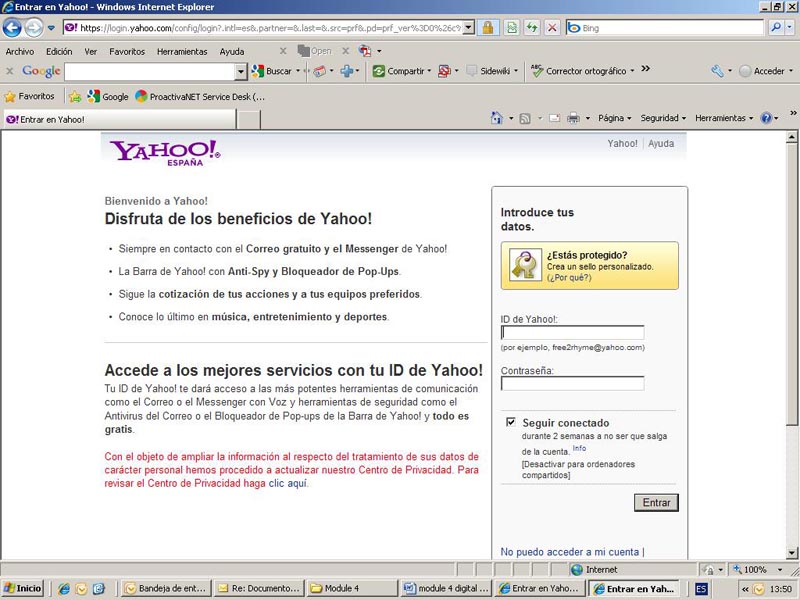Click the Google toolbar search field
This screenshot has height=600, width=800.
pos(150,71)
